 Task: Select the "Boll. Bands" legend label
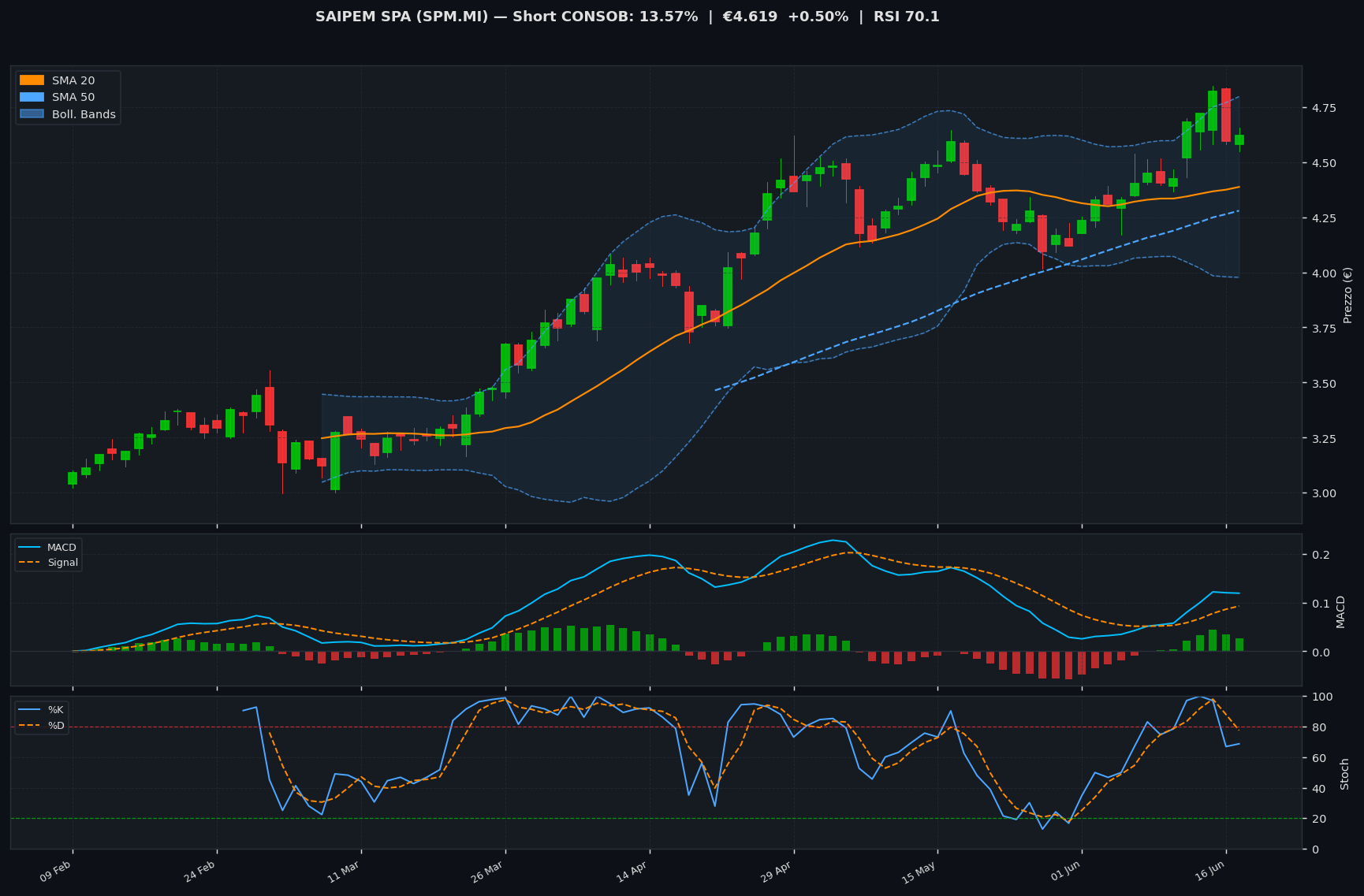coord(84,114)
